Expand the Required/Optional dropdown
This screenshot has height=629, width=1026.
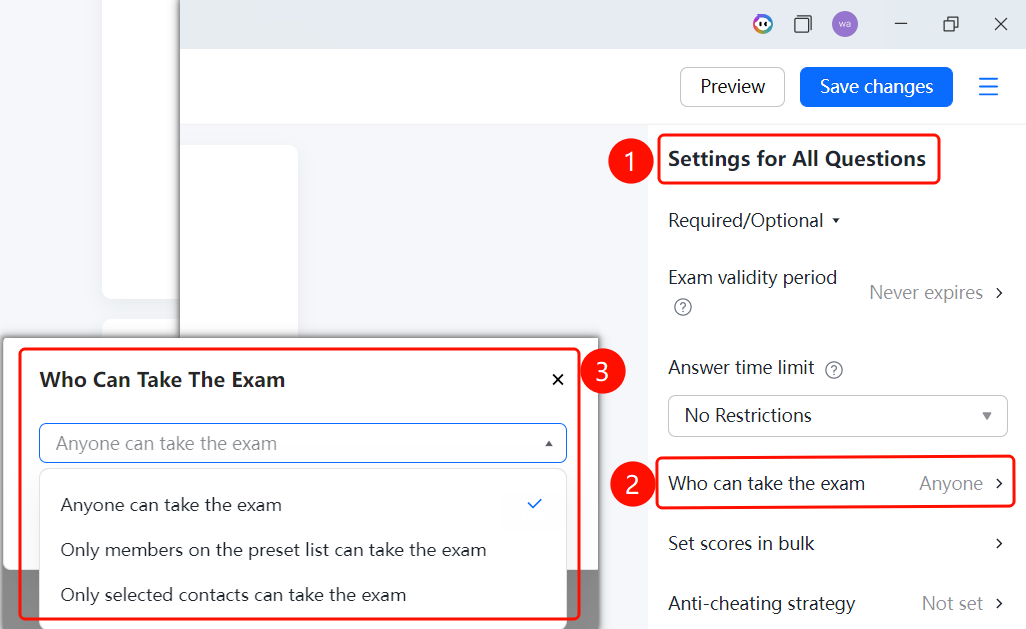point(754,221)
